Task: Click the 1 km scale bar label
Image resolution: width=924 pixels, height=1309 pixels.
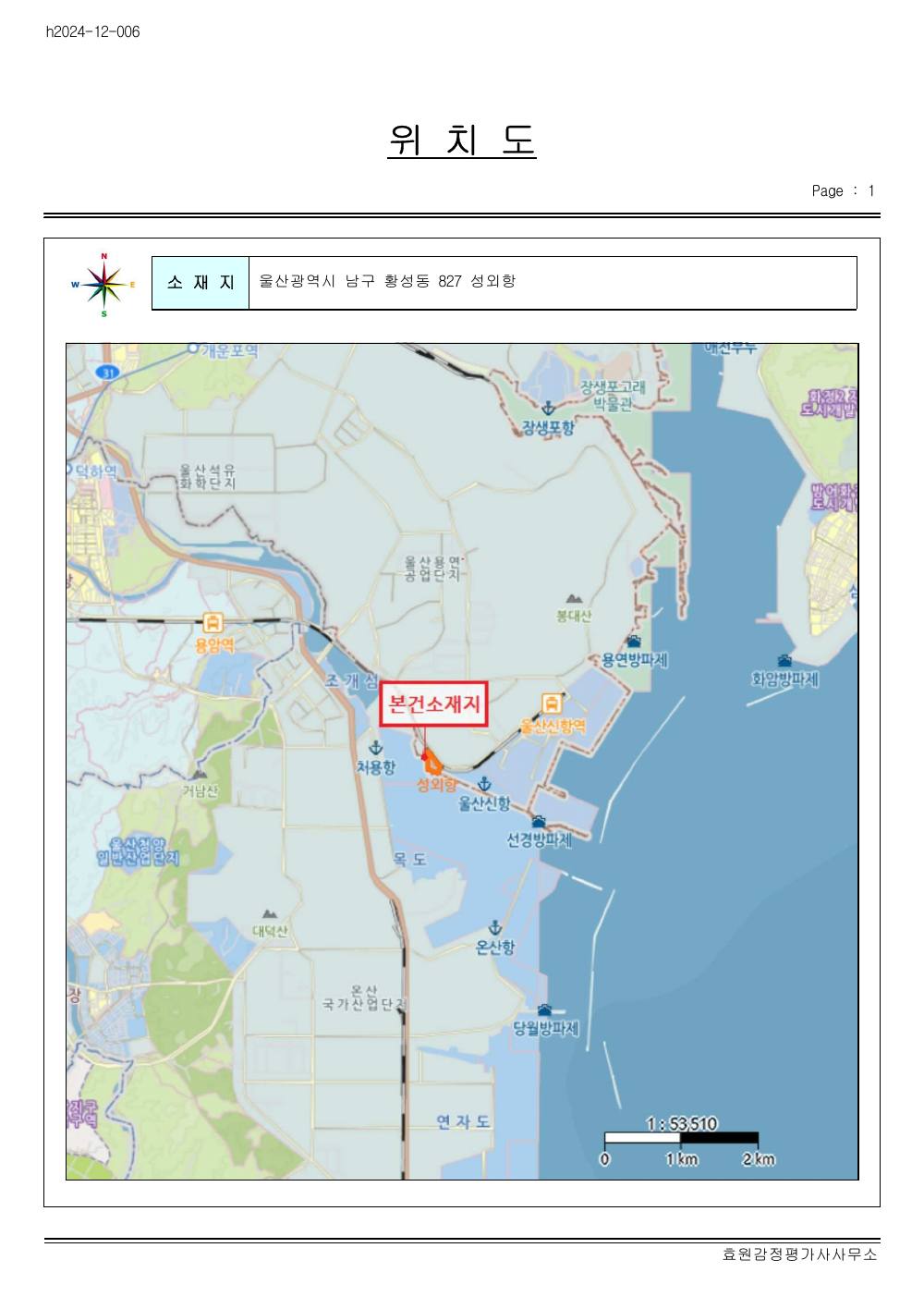Action: coord(682,1159)
